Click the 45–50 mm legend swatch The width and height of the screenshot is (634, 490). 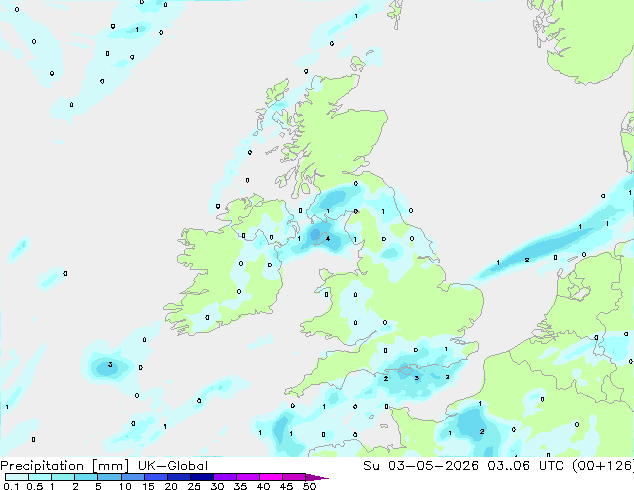pyautogui.click(x=294, y=477)
